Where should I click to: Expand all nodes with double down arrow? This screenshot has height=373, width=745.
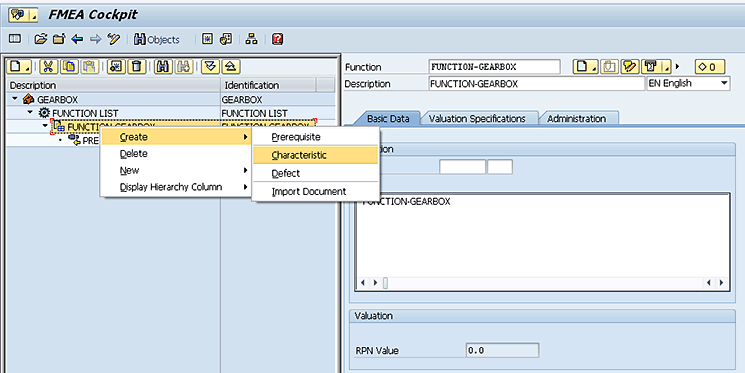[210, 67]
